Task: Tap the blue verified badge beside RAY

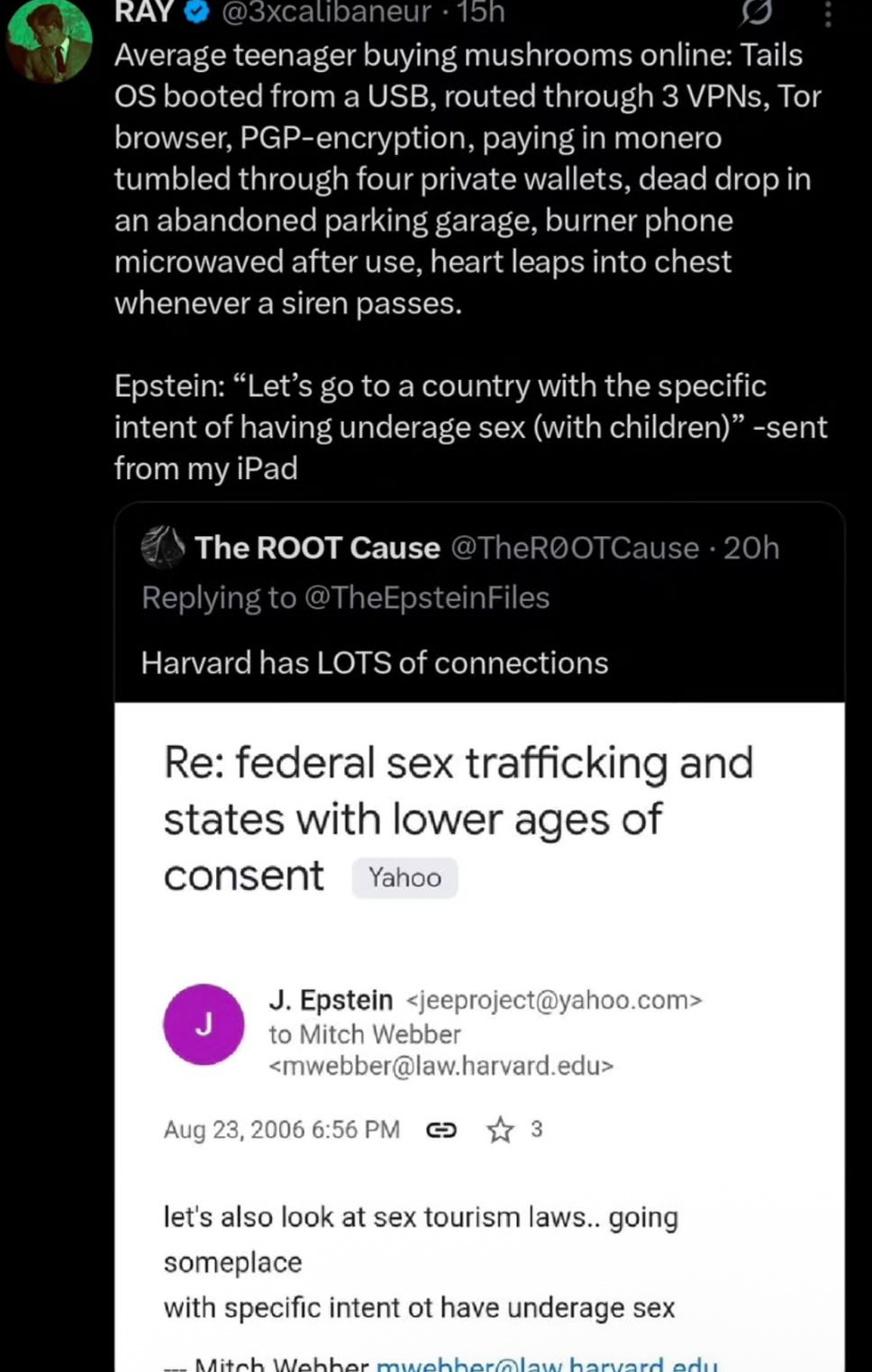Action: pyautogui.click(x=197, y=11)
